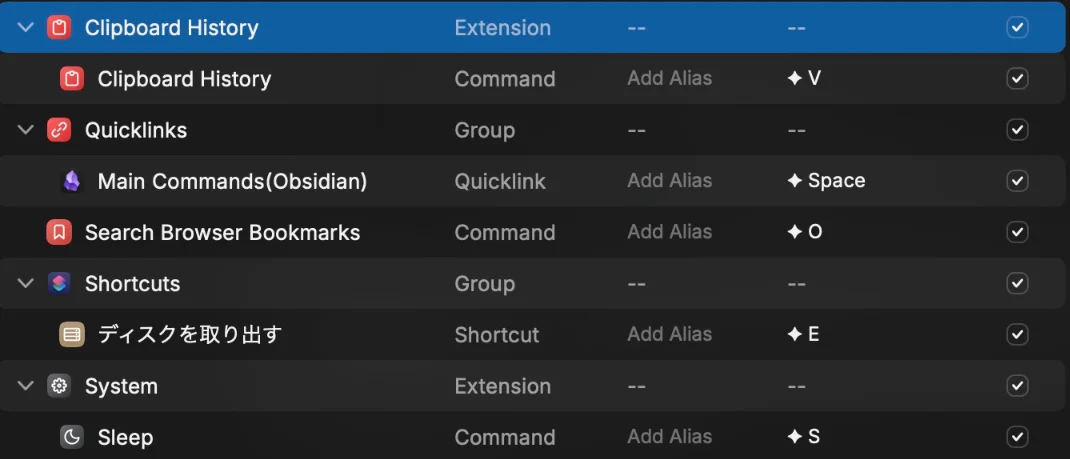Disable the Sleep command checkbox

(1017, 437)
